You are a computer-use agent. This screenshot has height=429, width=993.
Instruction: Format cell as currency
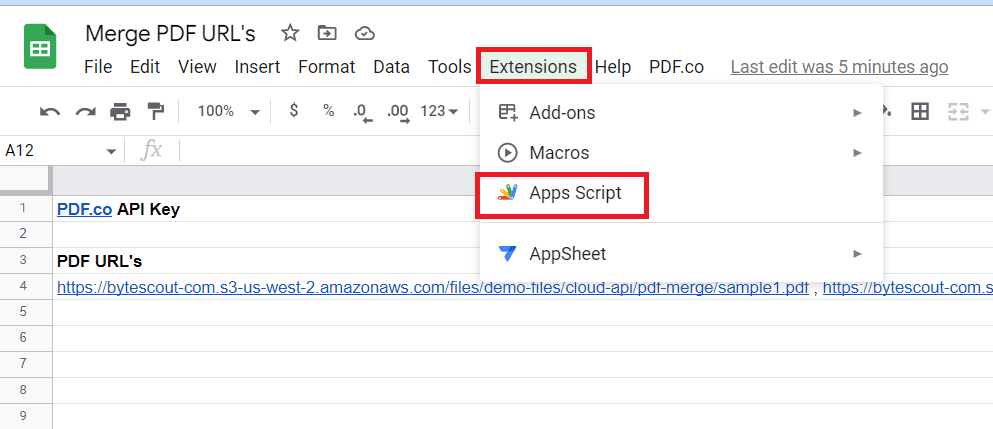(x=293, y=111)
